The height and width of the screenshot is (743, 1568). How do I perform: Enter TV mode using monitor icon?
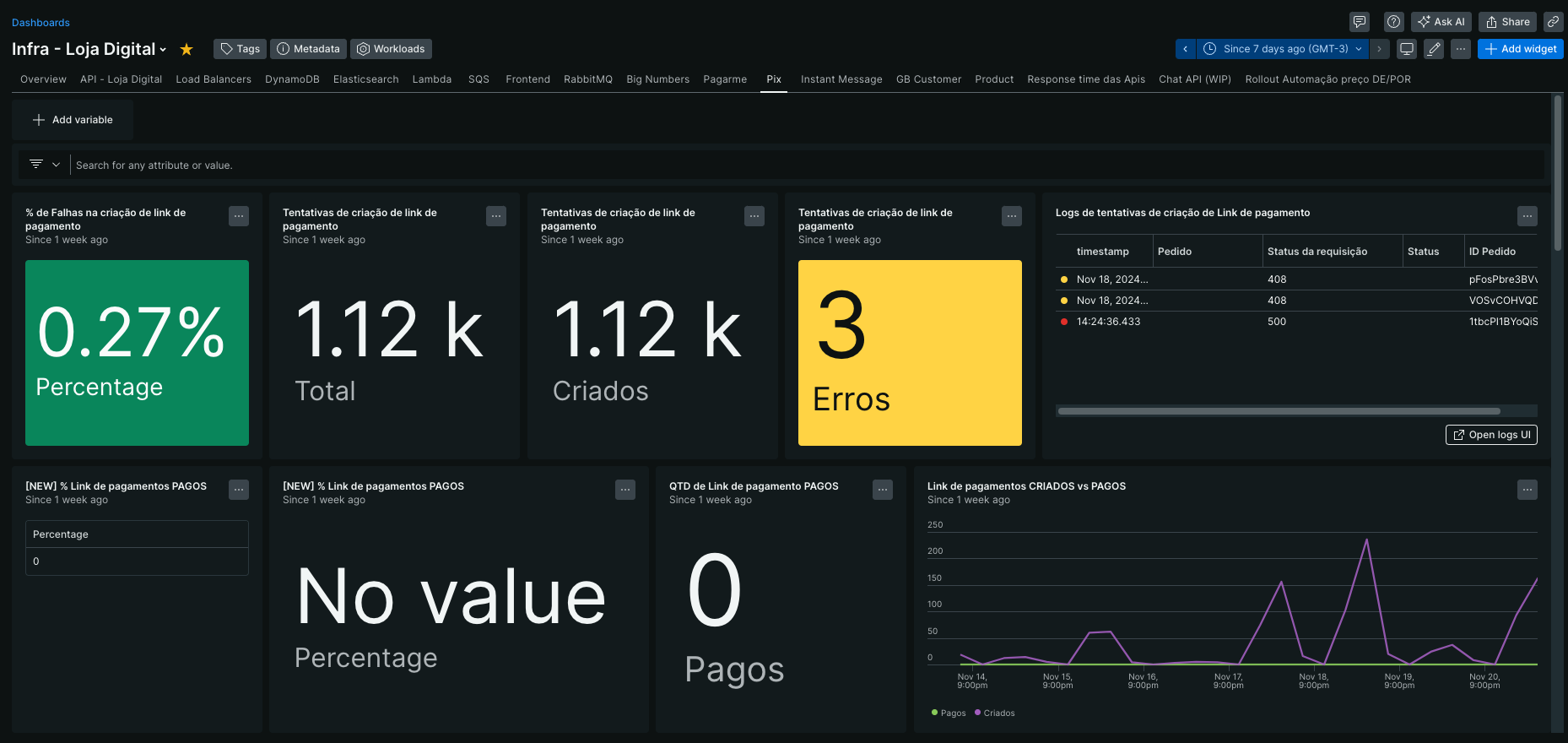point(1407,49)
